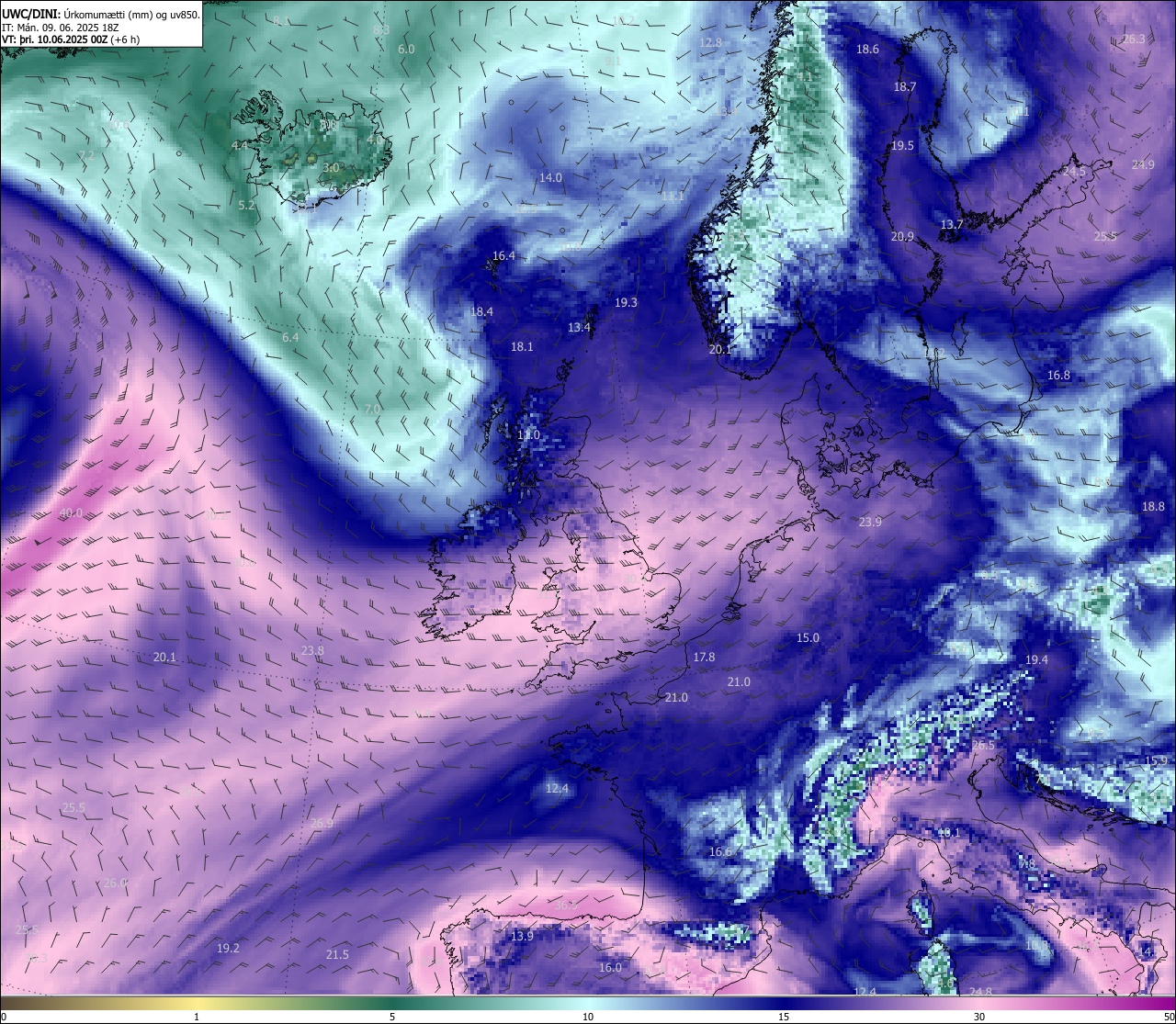The height and width of the screenshot is (1024, 1176).
Task: Select the 18.7 map value
Action: click(x=905, y=87)
